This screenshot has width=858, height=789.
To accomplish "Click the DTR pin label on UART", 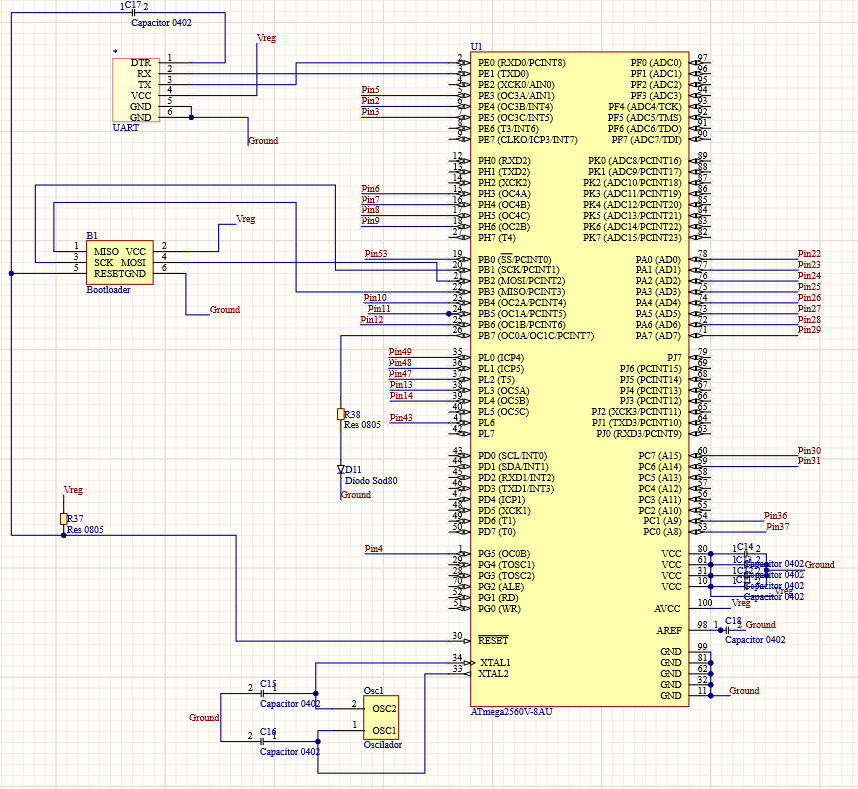I will (x=141, y=62).
